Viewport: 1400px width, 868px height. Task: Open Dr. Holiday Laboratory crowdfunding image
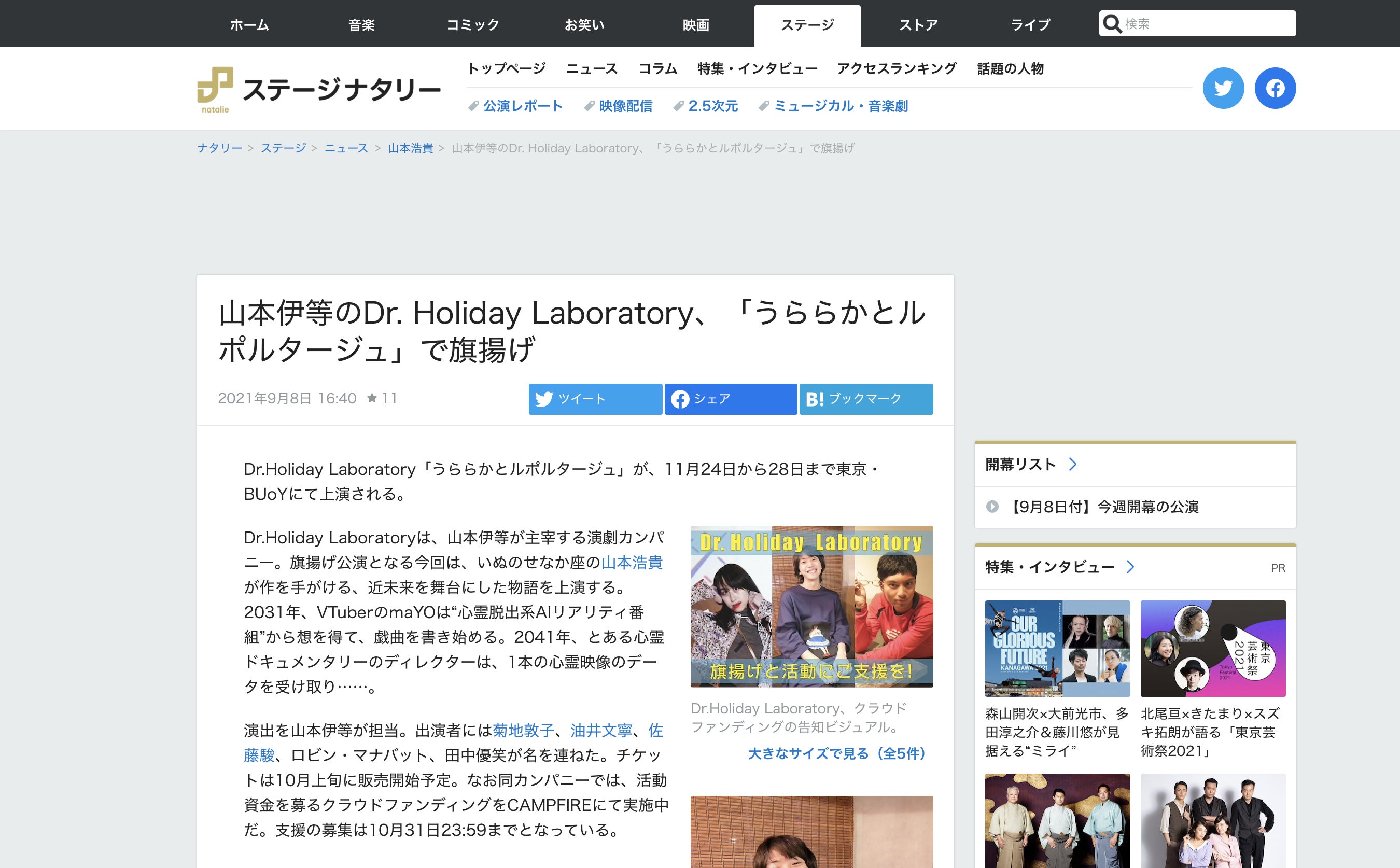coord(811,606)
